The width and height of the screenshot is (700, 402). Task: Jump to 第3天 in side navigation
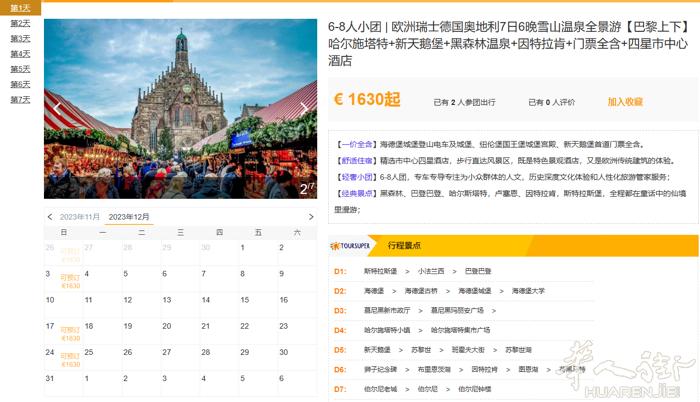point(20,38)
